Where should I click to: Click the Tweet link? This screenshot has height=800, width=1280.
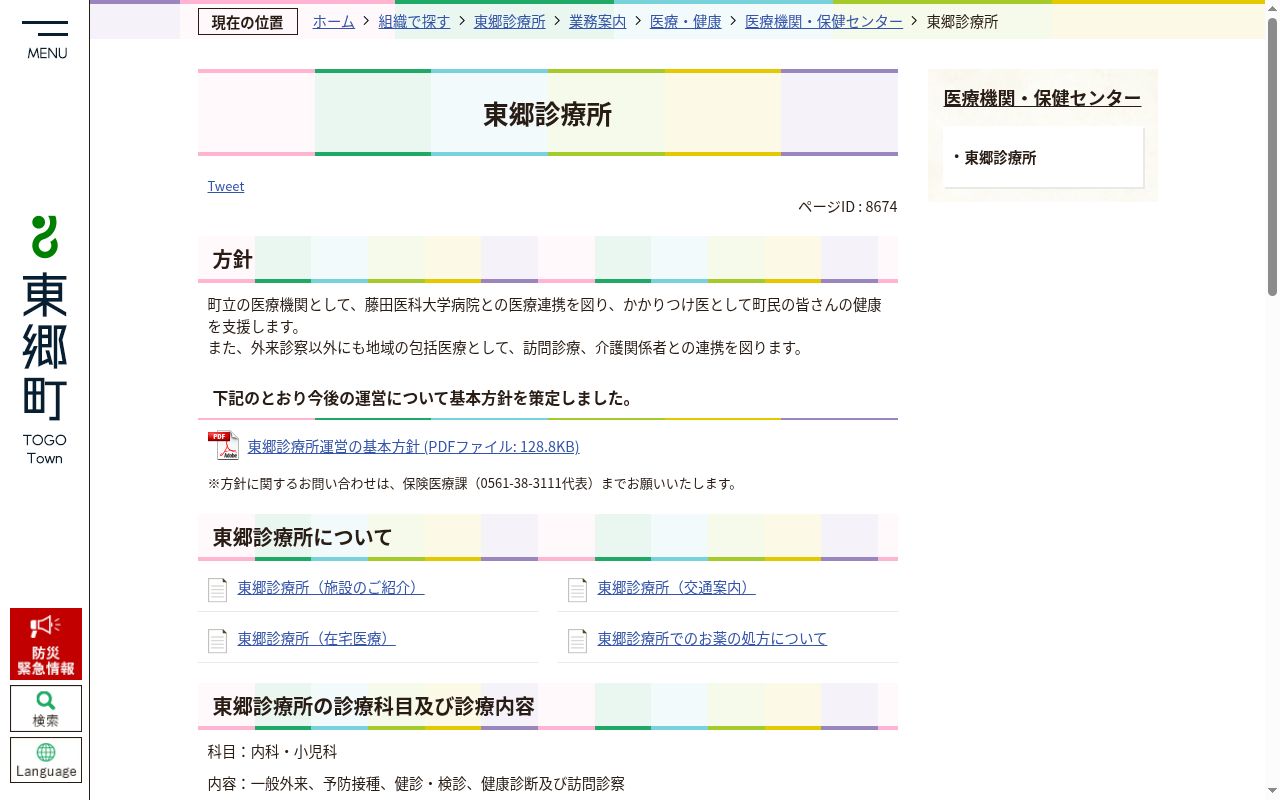(x=226, y=186)
